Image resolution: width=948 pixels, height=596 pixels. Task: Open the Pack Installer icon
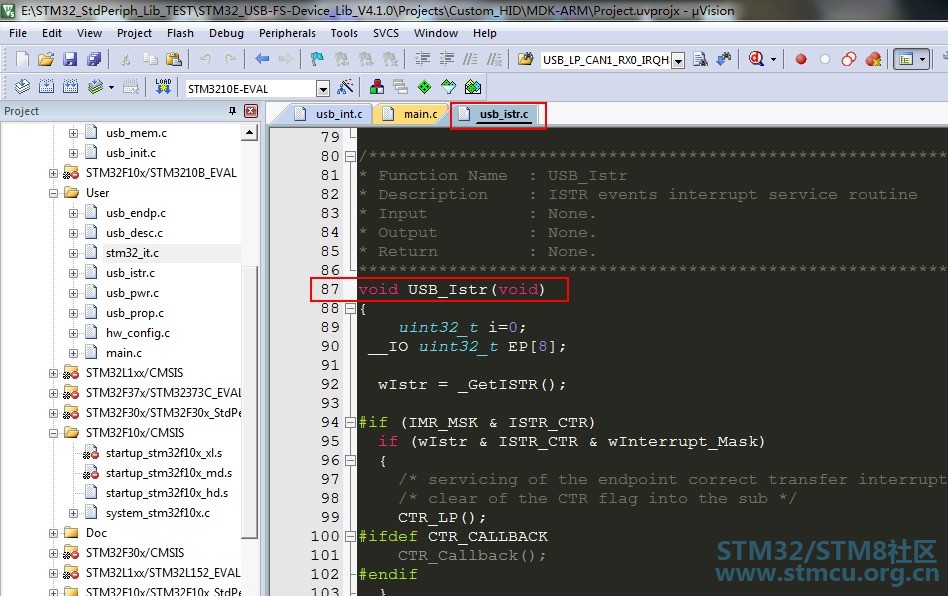[x=473, y=87]
